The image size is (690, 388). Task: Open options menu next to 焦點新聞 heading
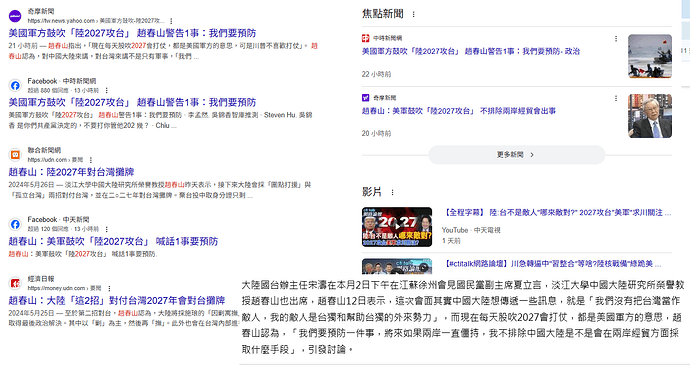[413, 15]
